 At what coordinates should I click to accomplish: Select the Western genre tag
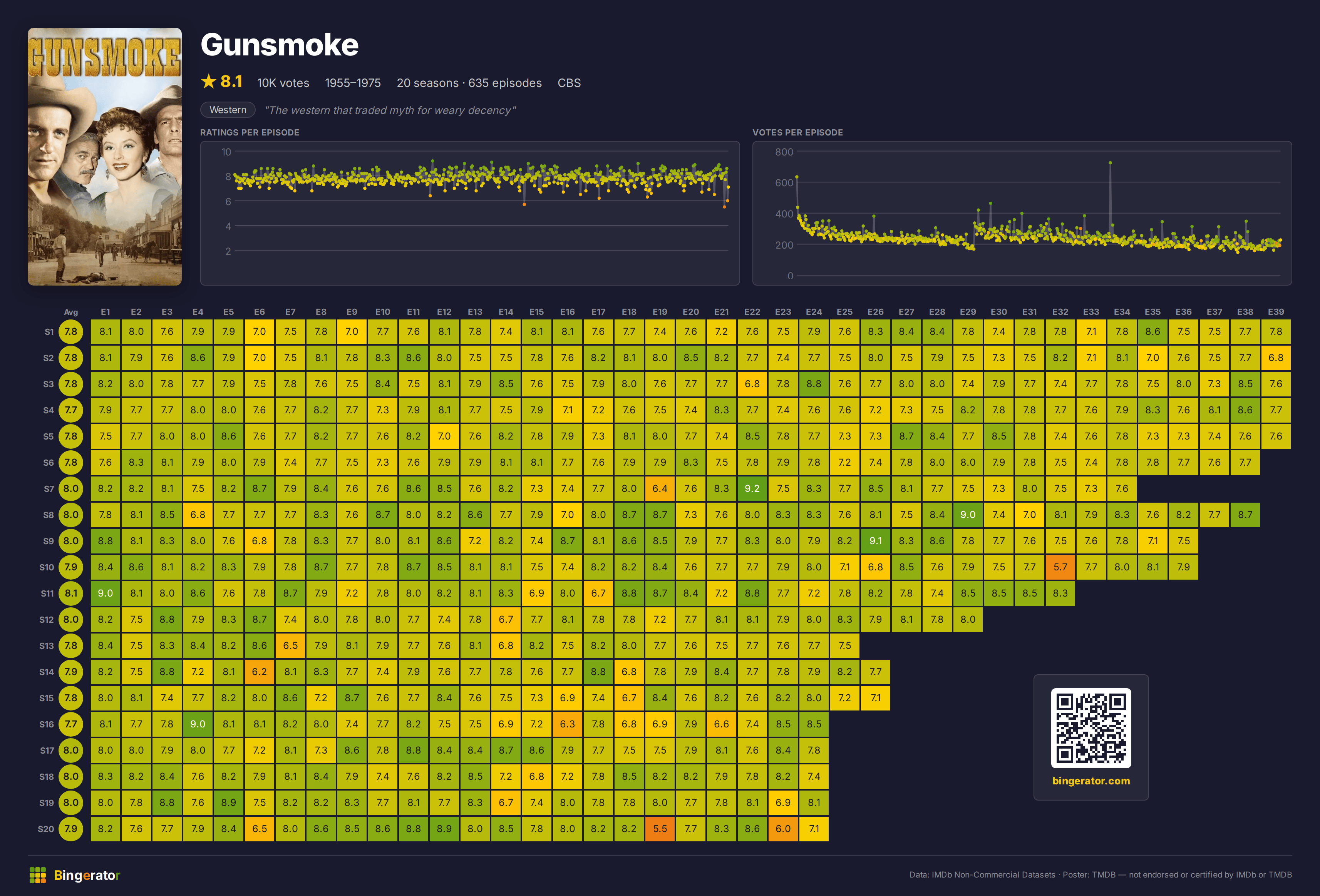click(228, 110)
